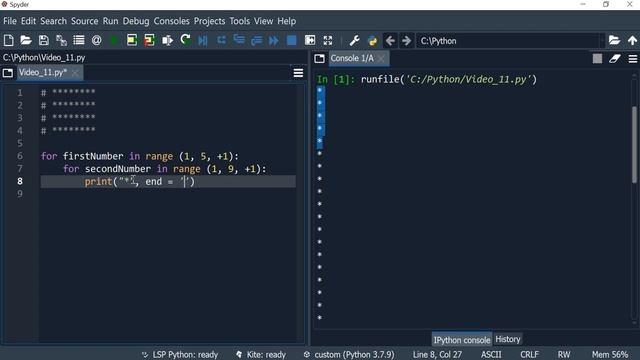Save all files toolbar icon
Screen dimensions: 640x360
tap(61, 40)
